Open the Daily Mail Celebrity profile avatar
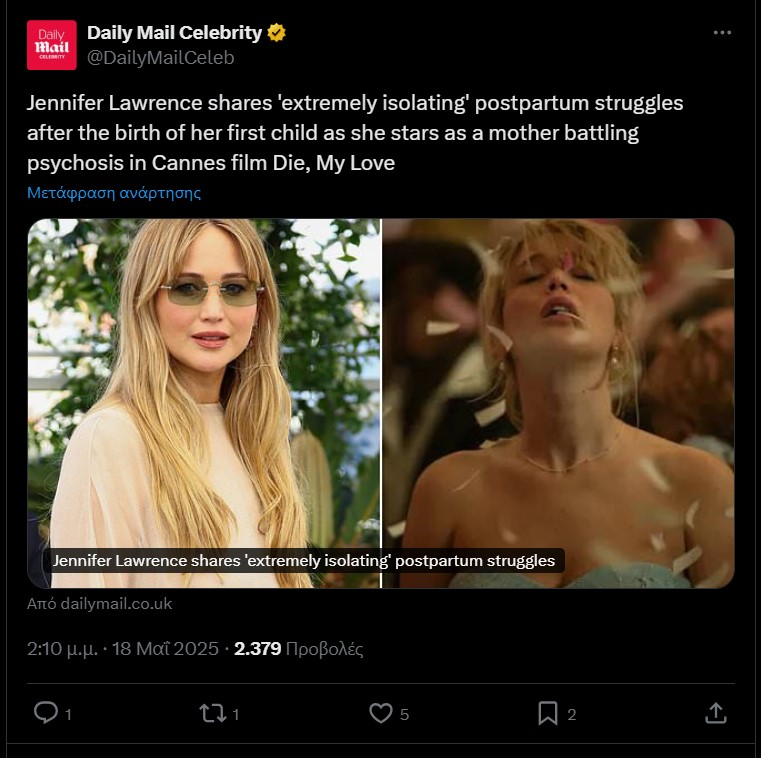761x758 pixels. tap(52, 45)
